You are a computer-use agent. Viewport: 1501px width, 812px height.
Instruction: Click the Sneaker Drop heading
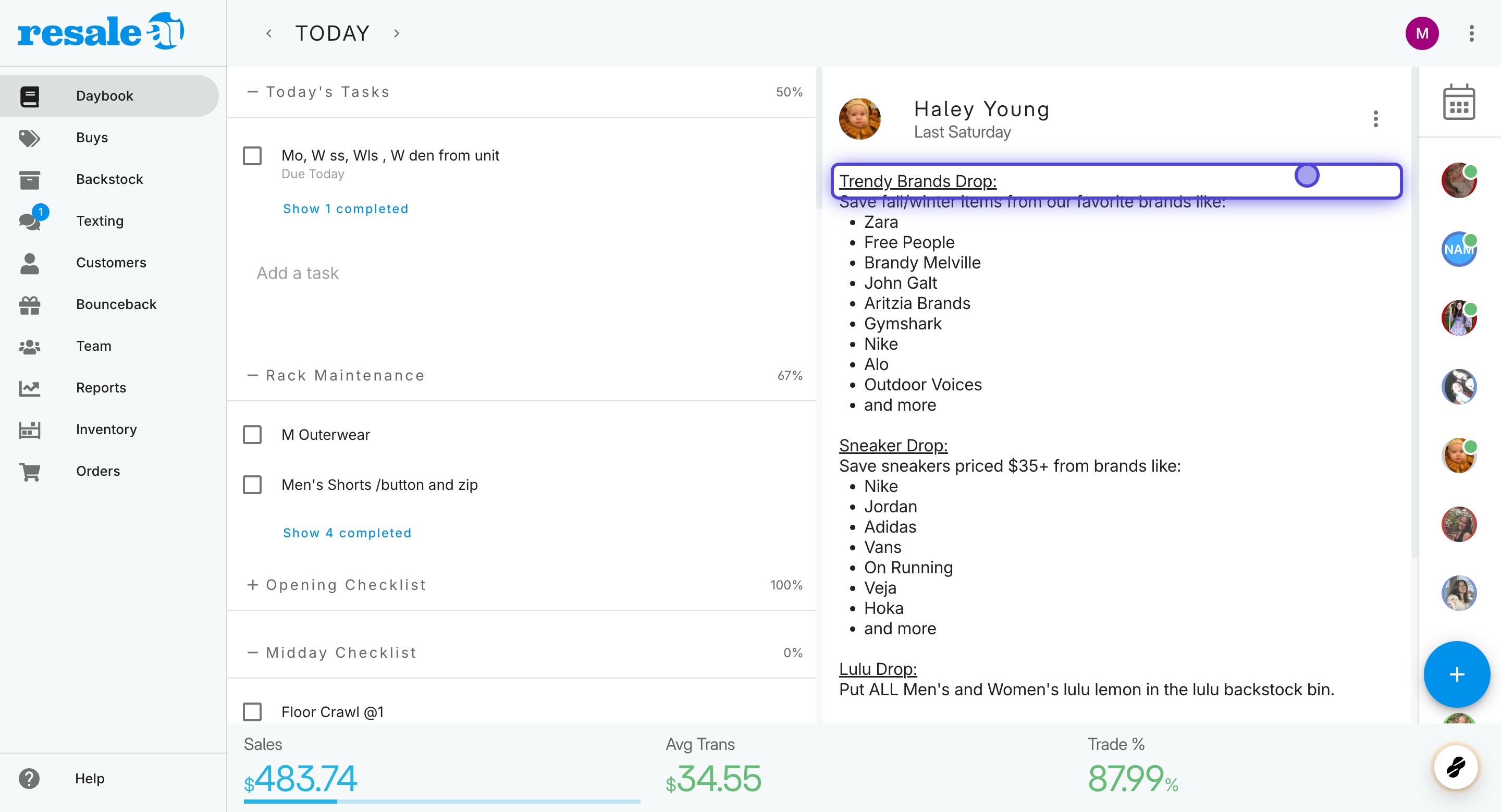click(x=893, y=446)
